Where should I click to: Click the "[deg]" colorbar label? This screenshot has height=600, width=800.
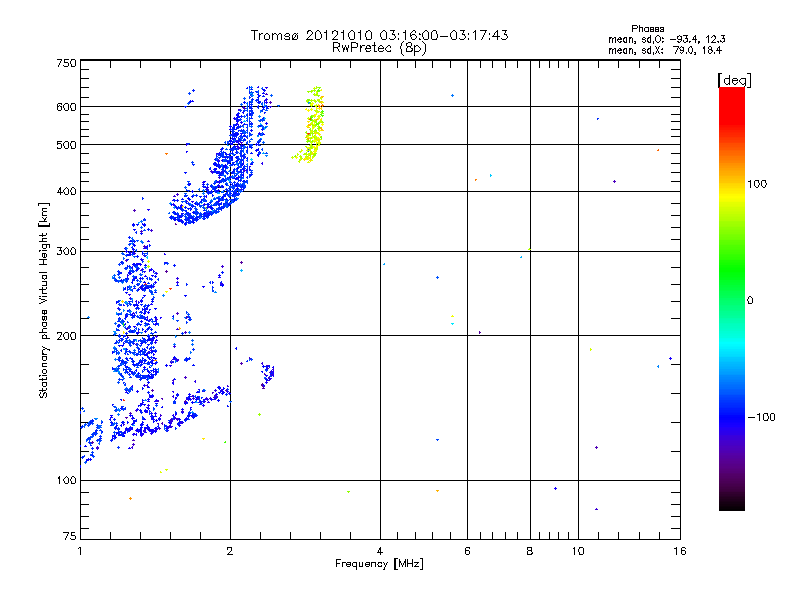[x=734, y=80]
